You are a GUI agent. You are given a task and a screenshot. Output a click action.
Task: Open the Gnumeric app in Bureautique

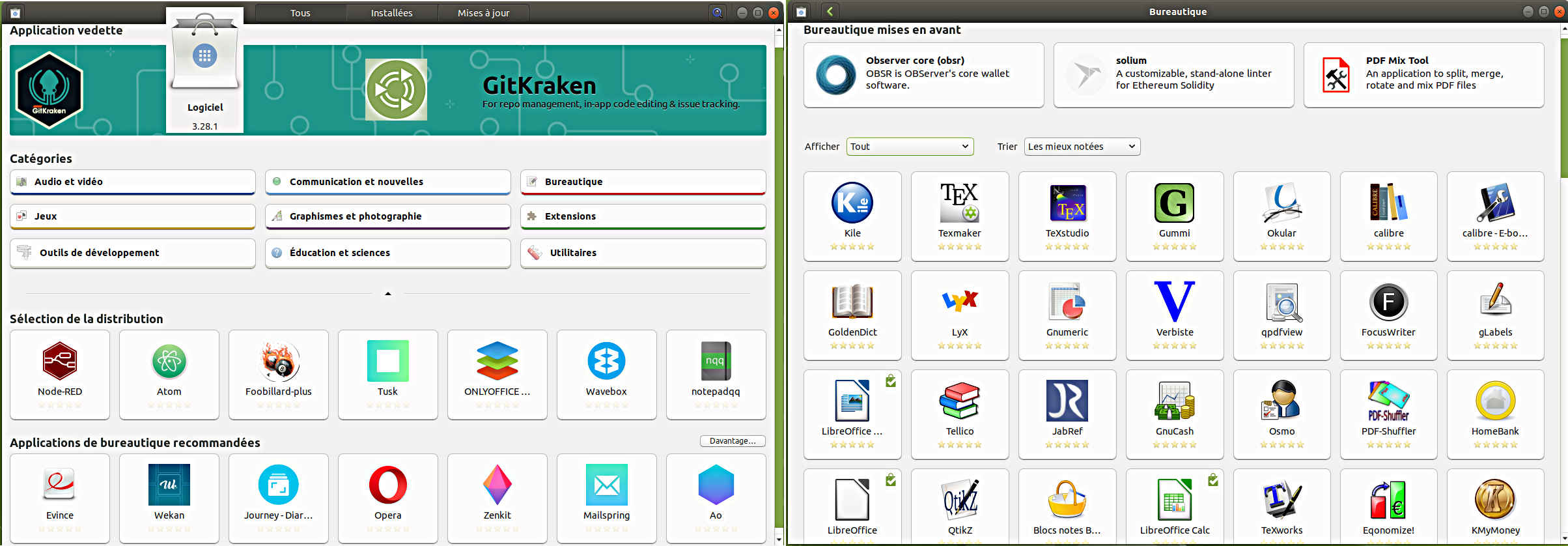pyautogui.click(x=1067, y=315)
